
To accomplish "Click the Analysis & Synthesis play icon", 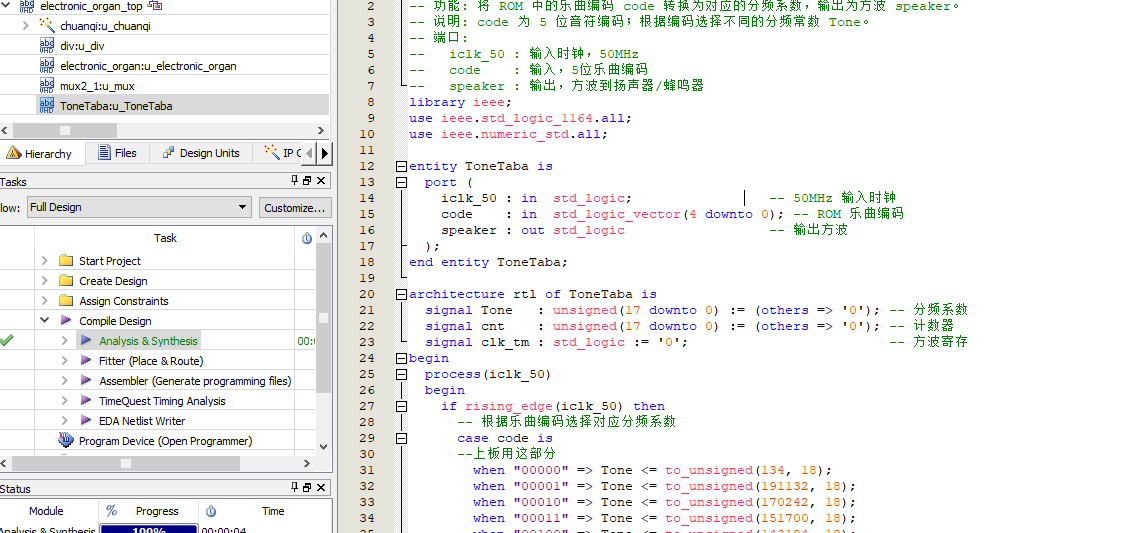I will click(86, 340).
